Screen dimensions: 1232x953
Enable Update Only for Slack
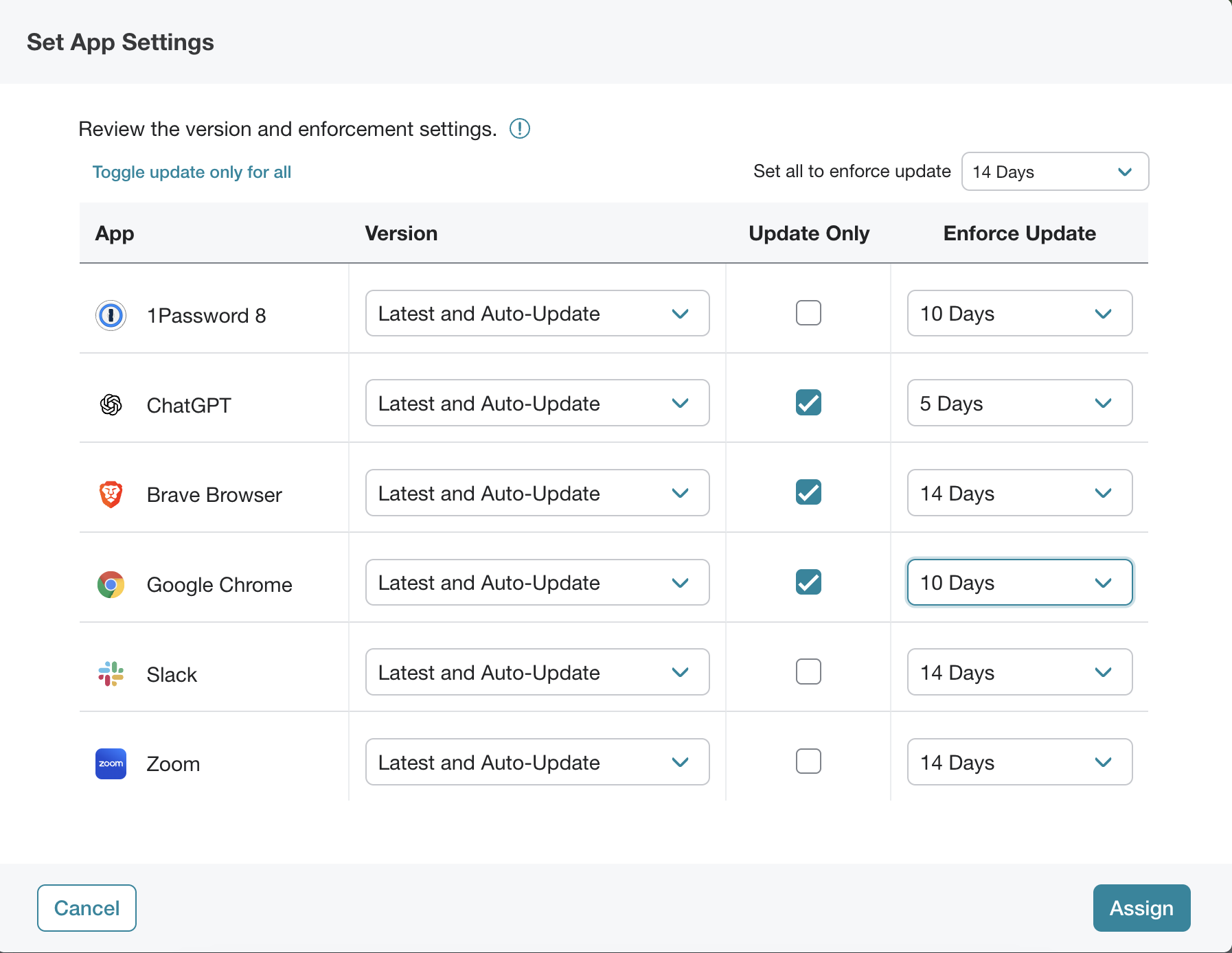point(808,671)
